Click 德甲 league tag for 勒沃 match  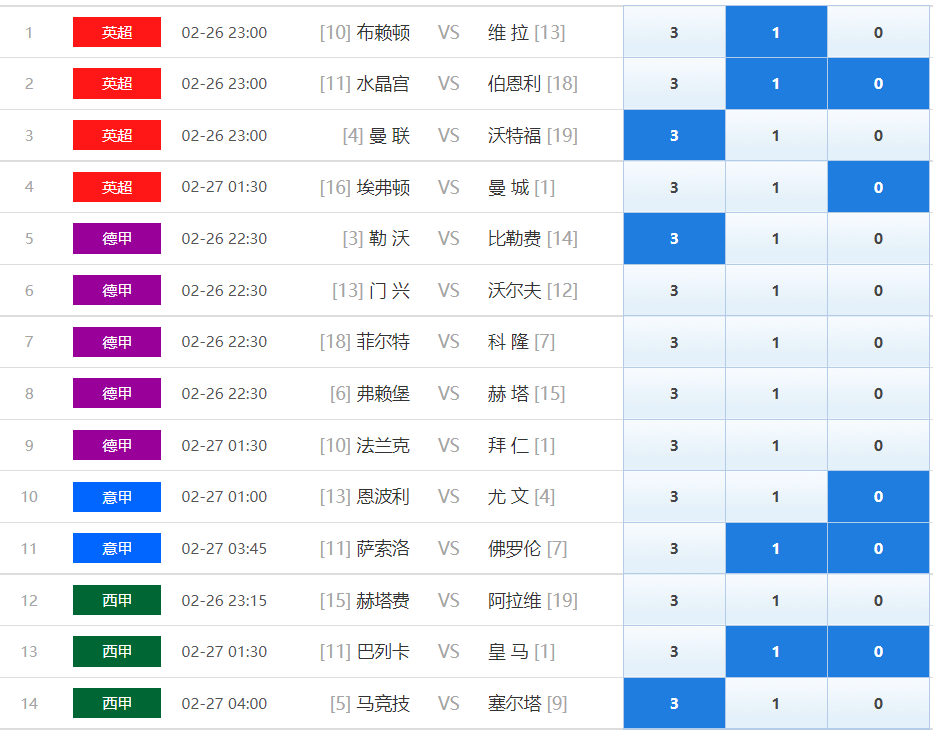pos(117,239)
